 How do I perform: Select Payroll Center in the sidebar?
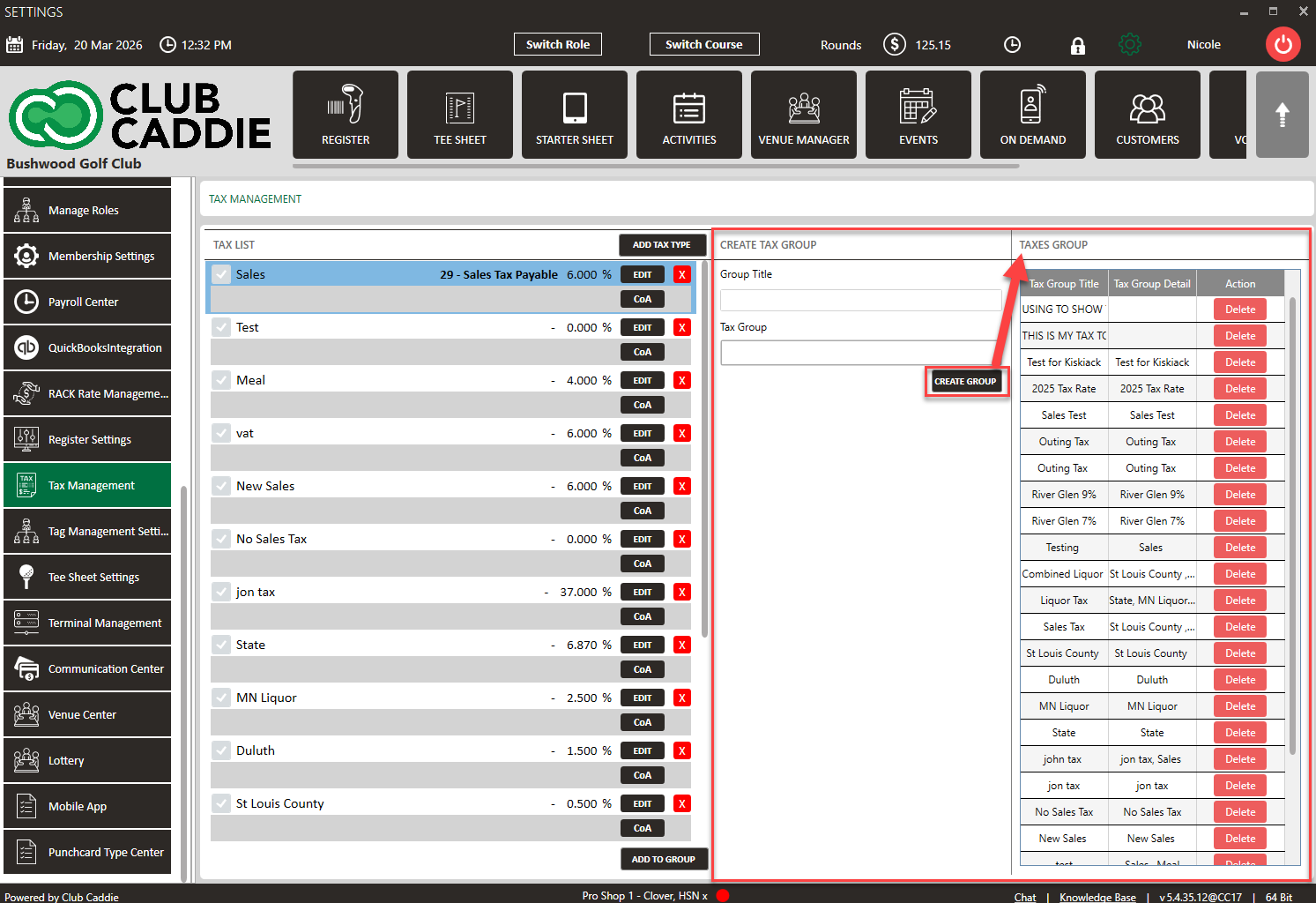(x=87, y=302)
